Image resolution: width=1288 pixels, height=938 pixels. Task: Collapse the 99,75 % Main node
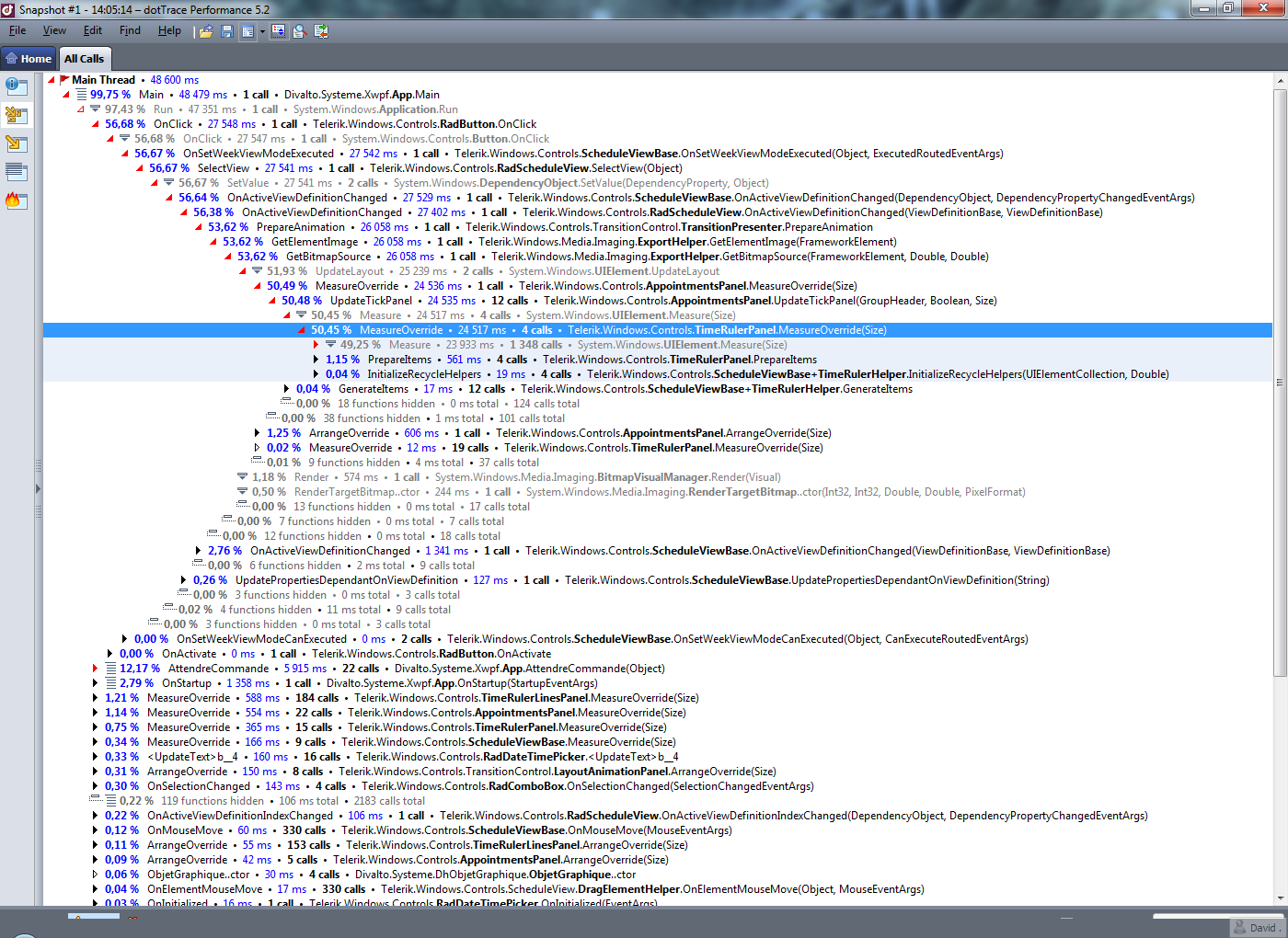tap(66, 95)
